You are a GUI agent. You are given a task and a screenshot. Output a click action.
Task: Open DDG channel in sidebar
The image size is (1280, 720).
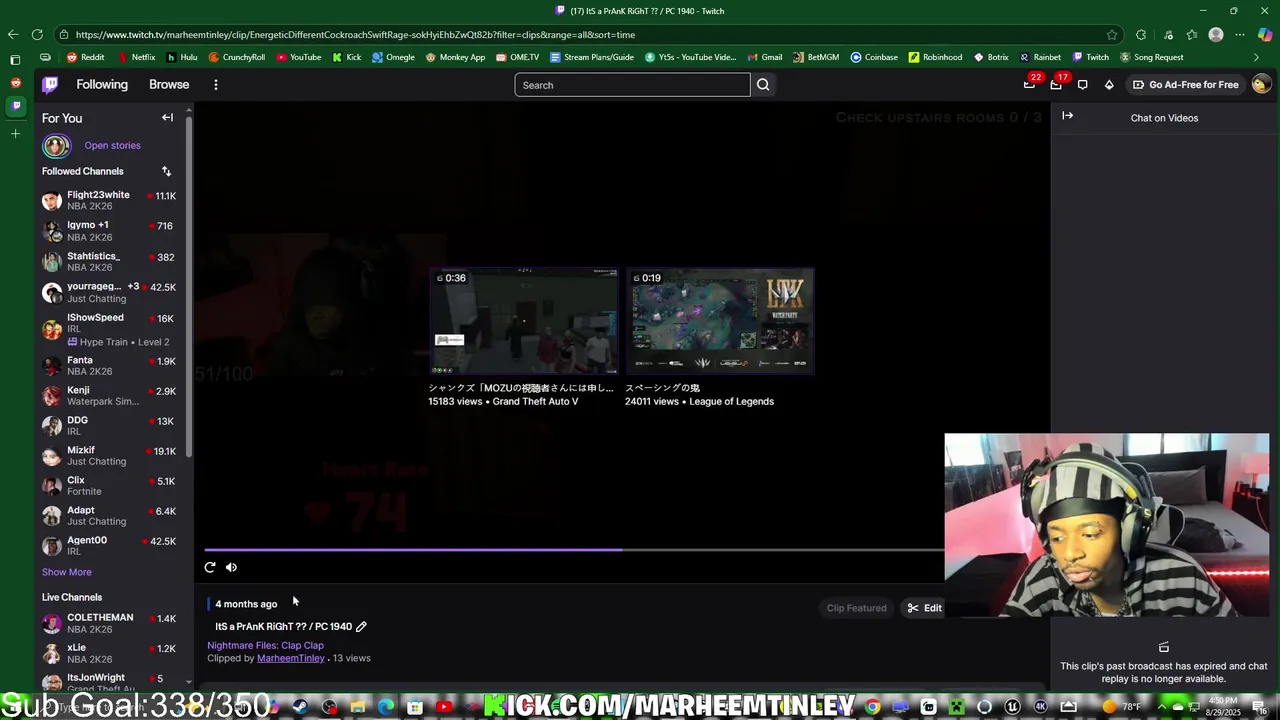tap(110, 425)
